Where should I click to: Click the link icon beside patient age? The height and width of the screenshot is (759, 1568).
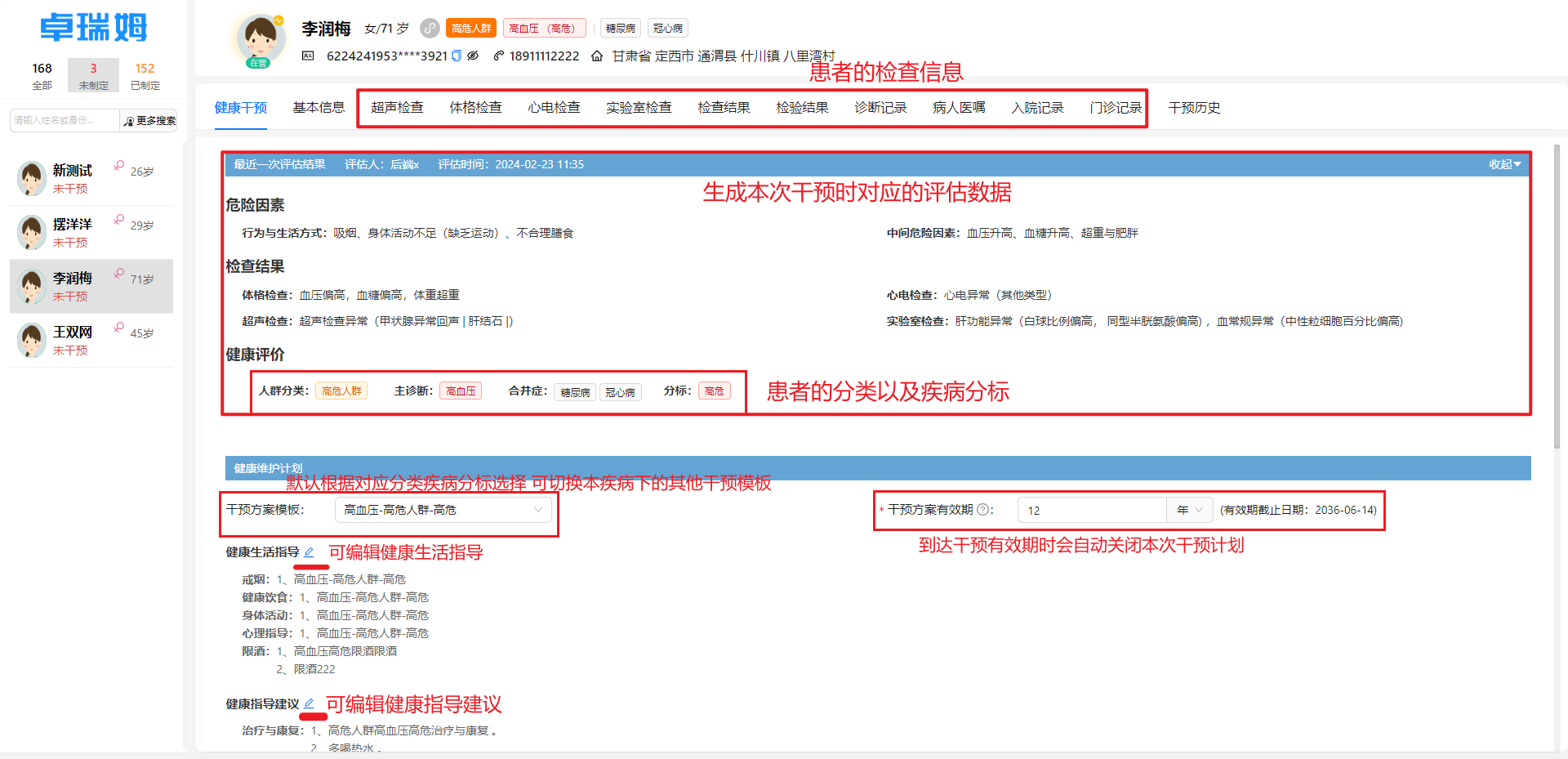(x=430, y=29)
